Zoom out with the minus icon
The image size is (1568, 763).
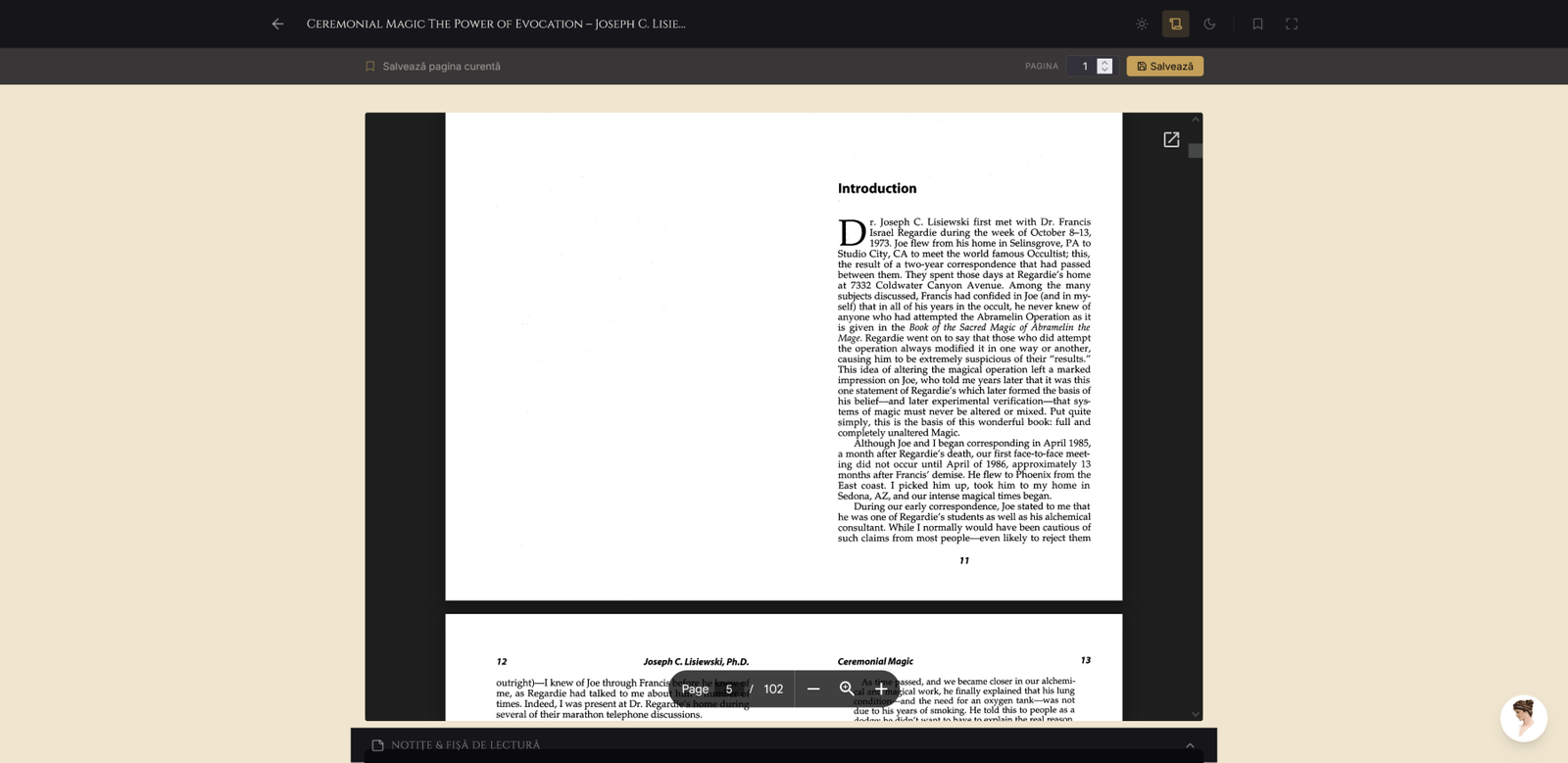tap(813, 690)
